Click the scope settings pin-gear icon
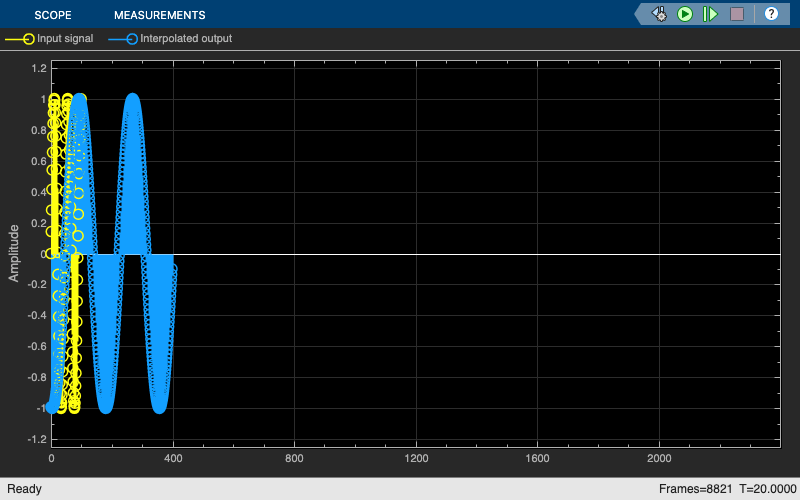Screen dimensions: 800x500 659,14
